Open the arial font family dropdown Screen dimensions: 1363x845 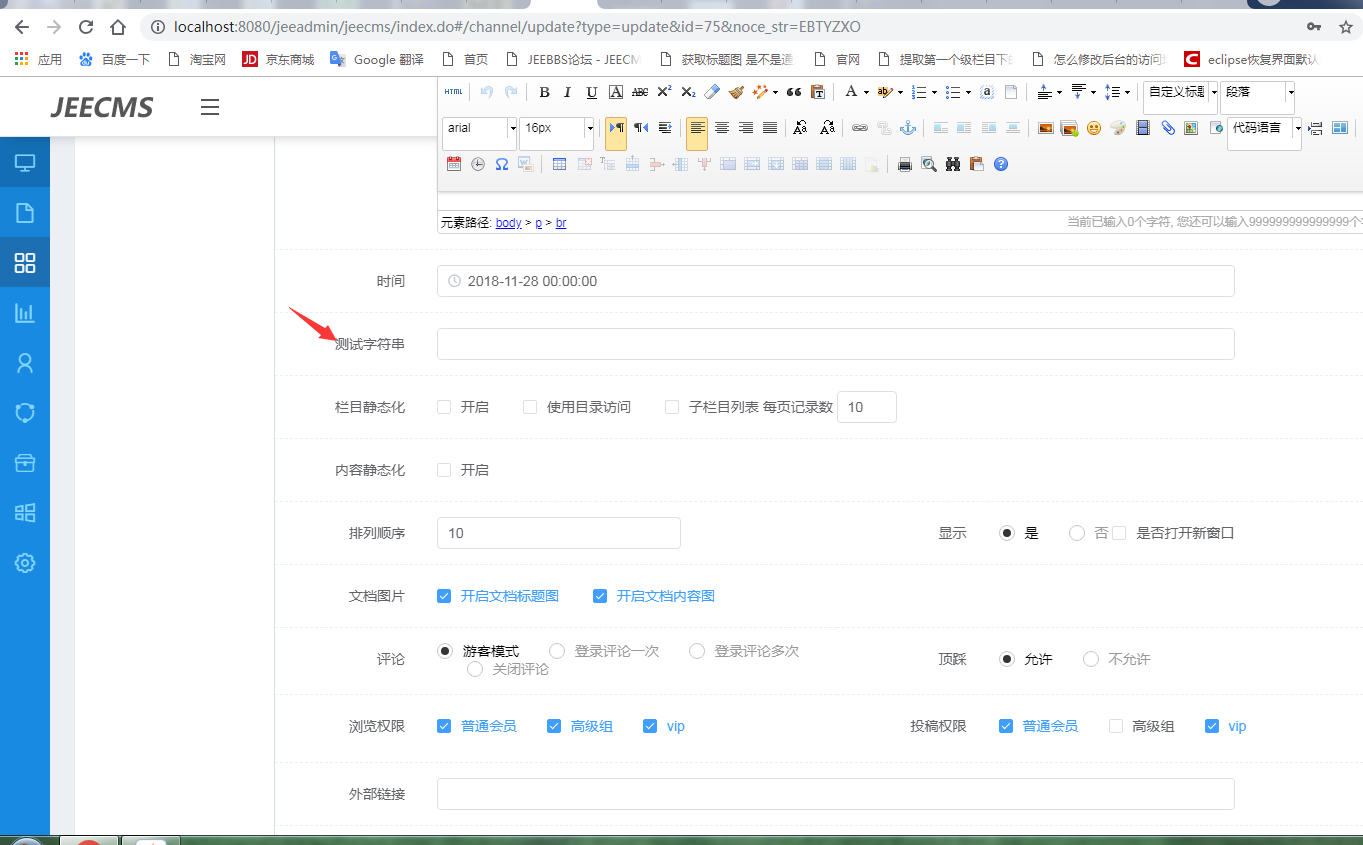(x=512, y=128)
